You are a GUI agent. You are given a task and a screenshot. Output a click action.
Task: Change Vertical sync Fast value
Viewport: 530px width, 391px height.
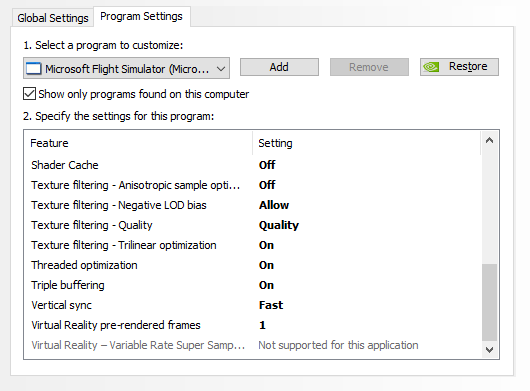[271, 305]
